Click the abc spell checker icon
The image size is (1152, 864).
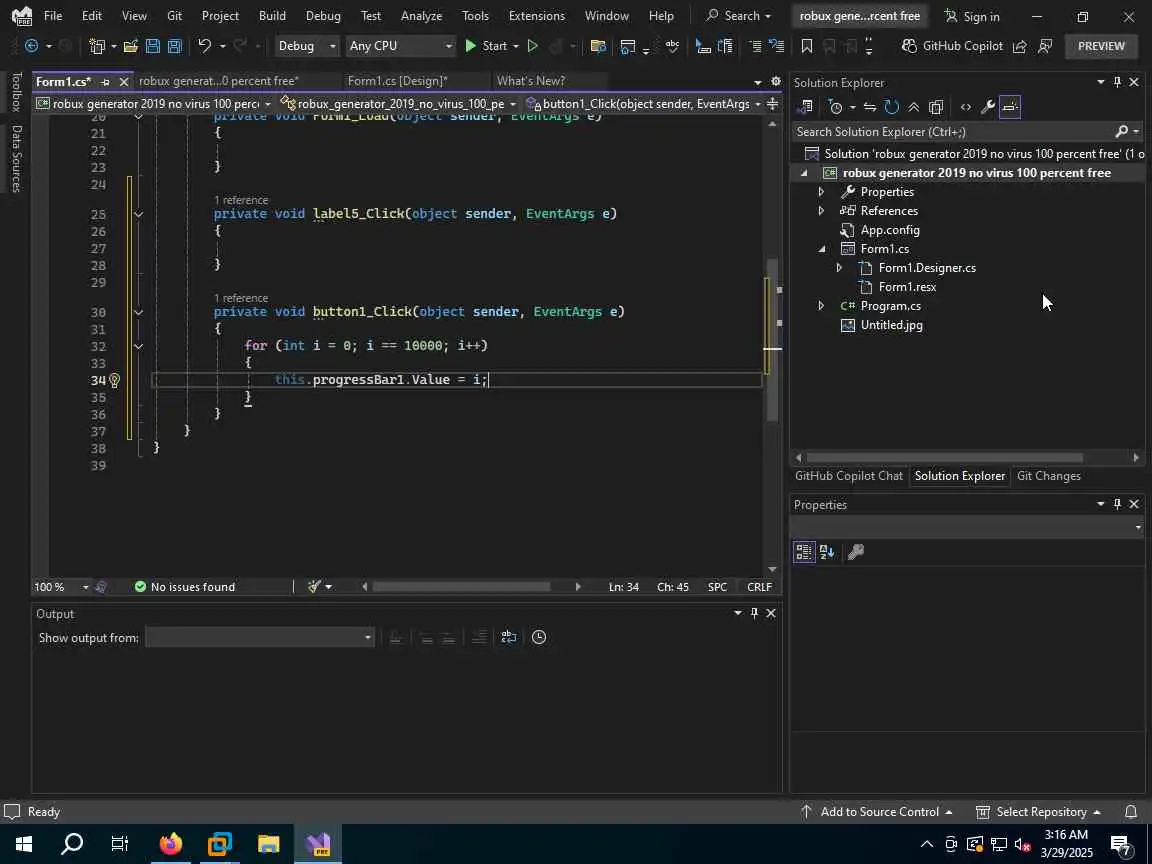point(672,46)
